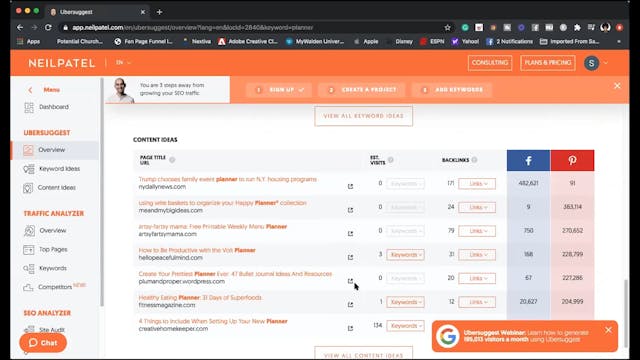640x360 pixels.
Task: Open hellopeacefulmind.com external link icon
Action: [350, 257]
